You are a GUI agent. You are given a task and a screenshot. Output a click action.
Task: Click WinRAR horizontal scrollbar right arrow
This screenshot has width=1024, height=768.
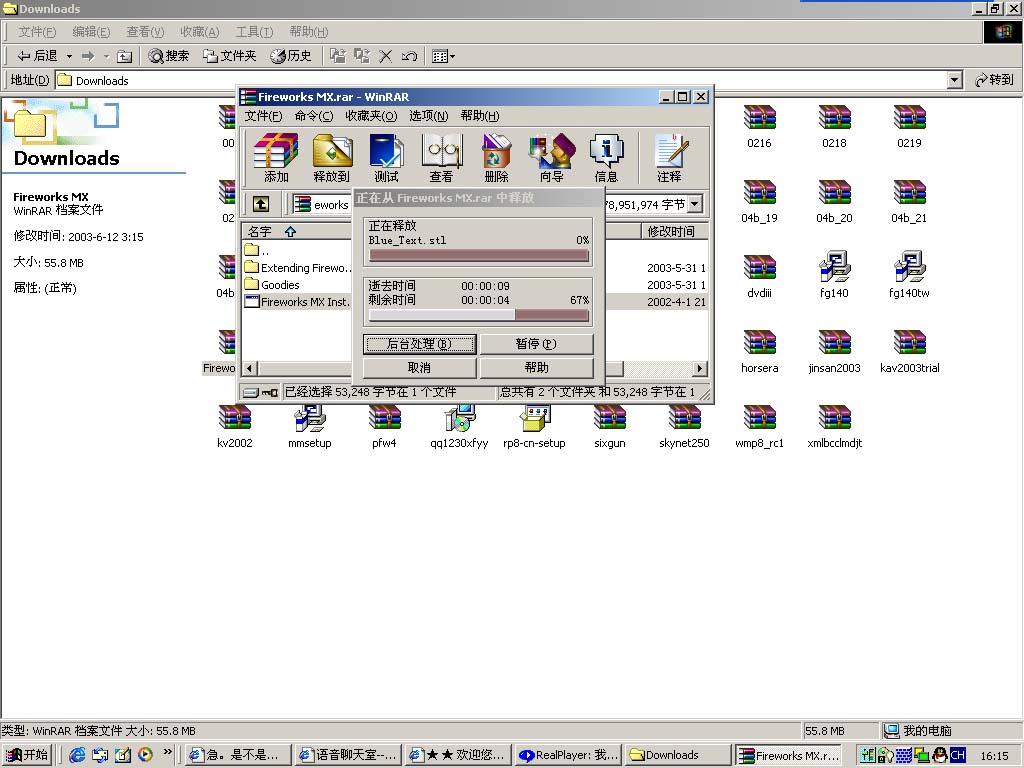pyautogui.click(x=699, y=368)
